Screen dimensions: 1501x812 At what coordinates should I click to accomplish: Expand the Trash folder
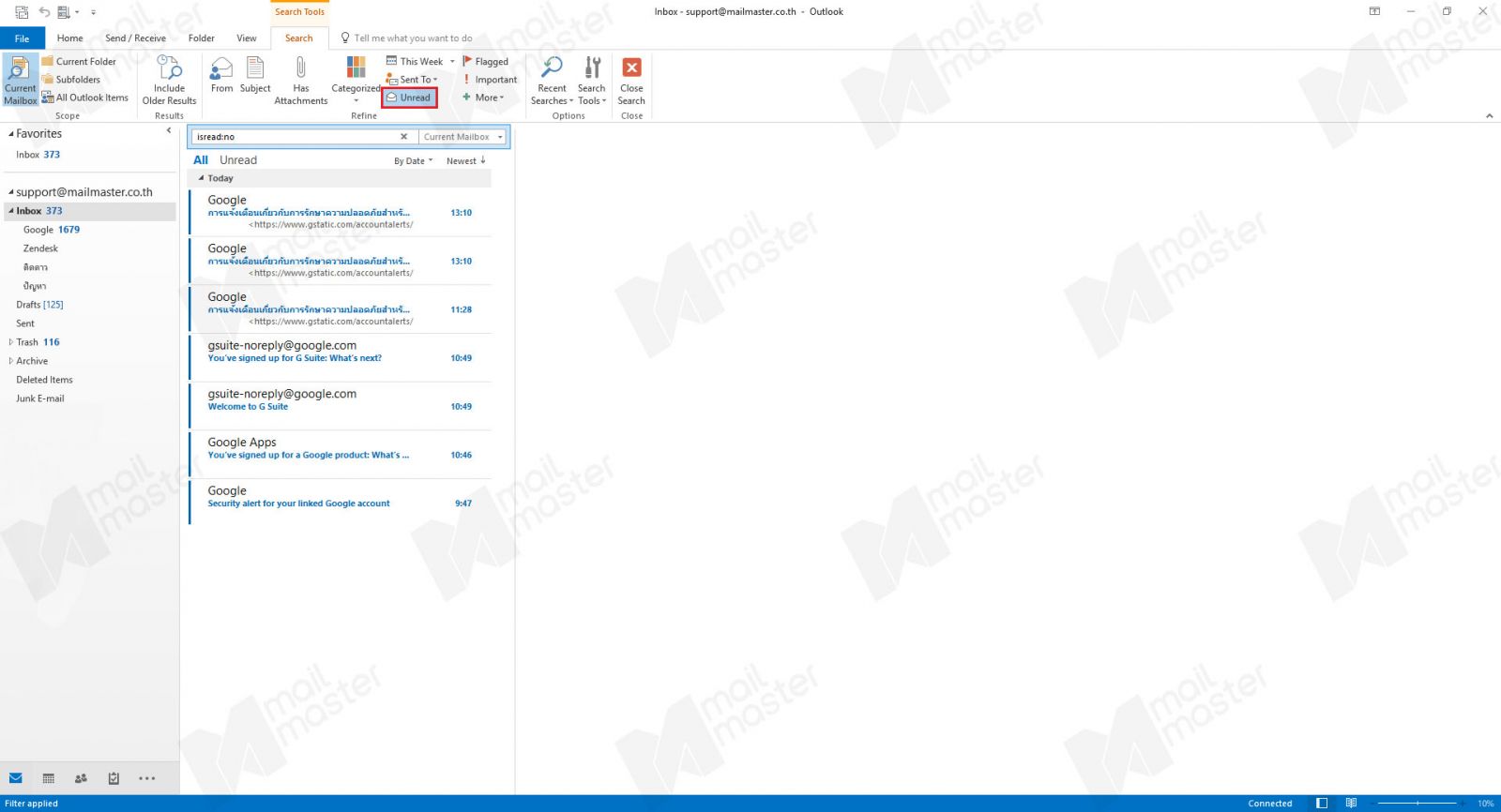[x=11, y=342]
